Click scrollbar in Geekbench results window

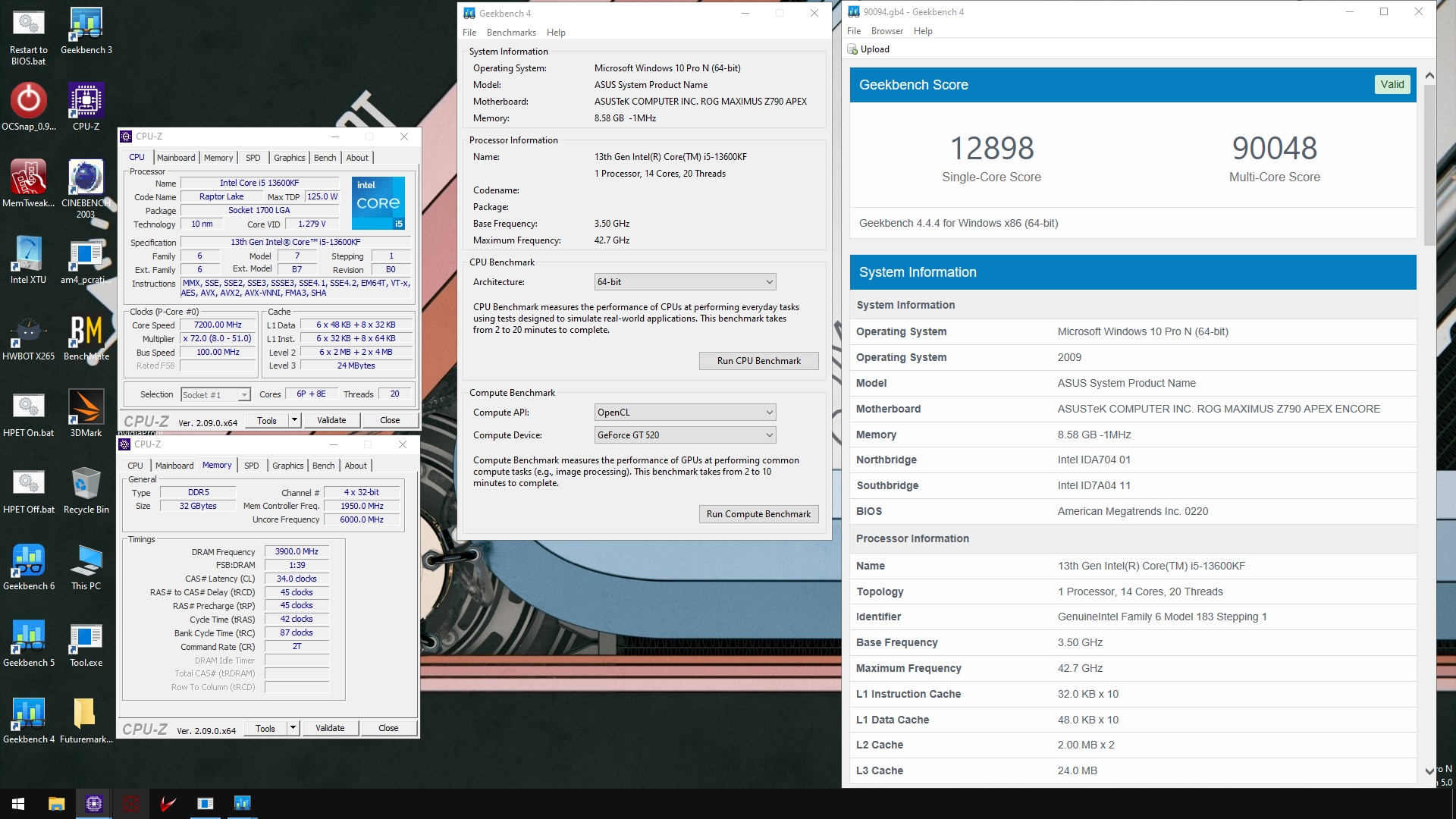point(1429,165)
